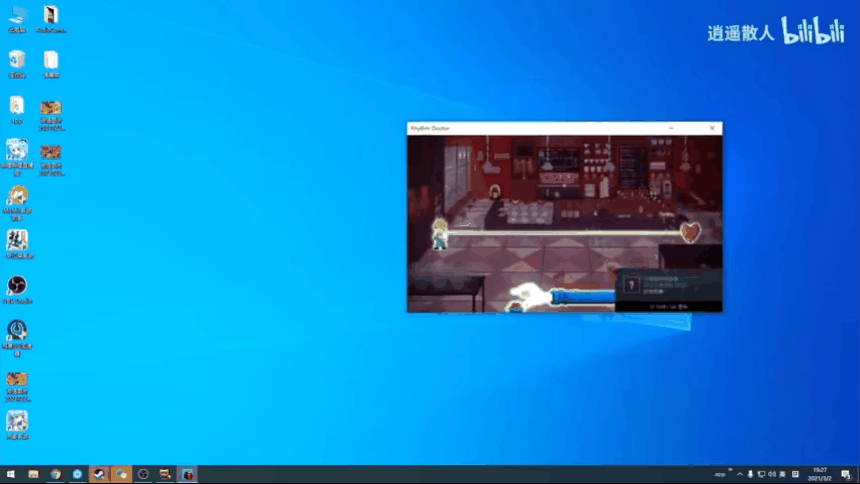Click the heart in Rhythm Doctor game

691,232
